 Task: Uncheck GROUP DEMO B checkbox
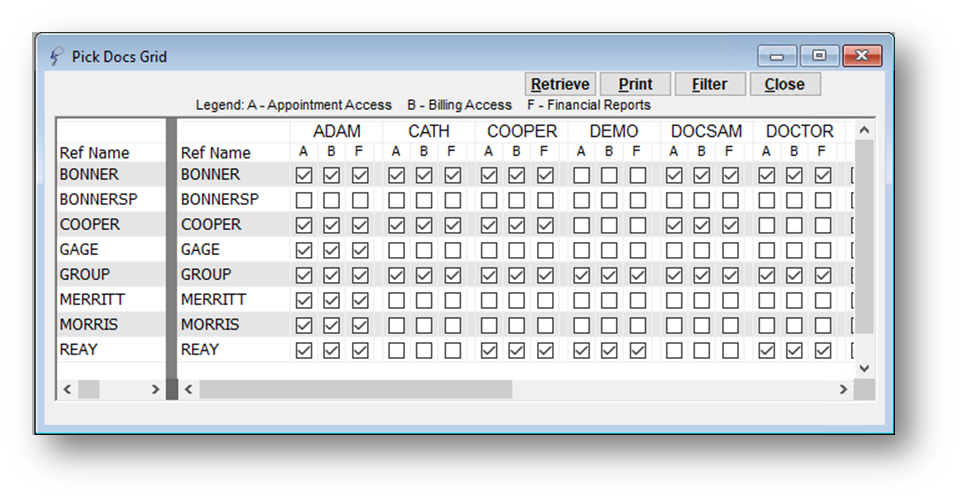609,275
